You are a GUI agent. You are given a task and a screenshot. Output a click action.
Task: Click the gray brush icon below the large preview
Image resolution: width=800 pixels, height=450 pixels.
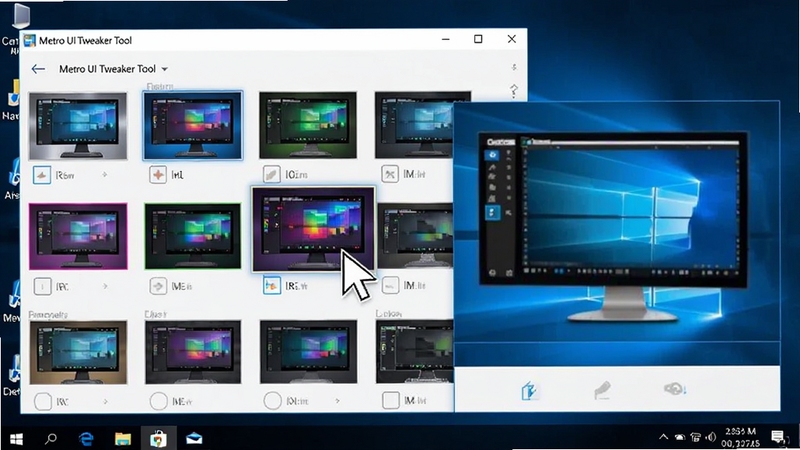(x=603, y=390)
